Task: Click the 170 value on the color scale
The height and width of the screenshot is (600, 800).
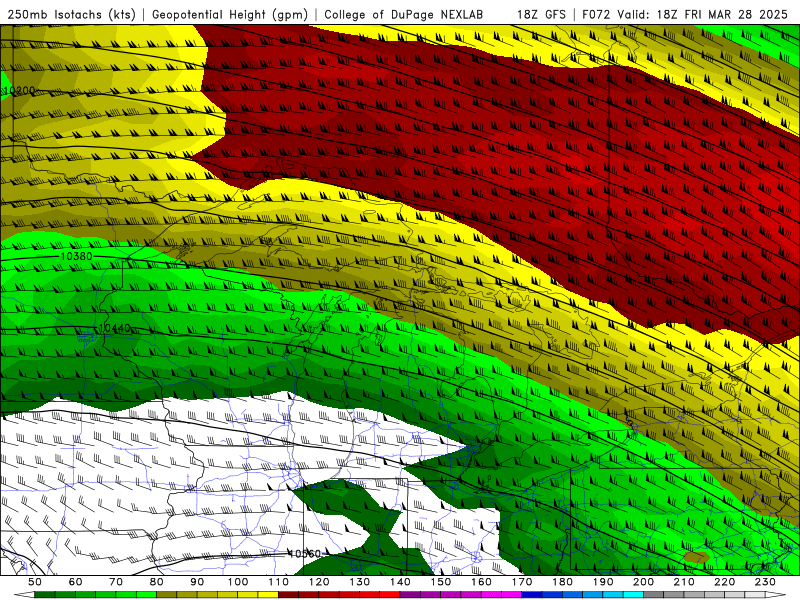Action: click(x=522, y=582)
